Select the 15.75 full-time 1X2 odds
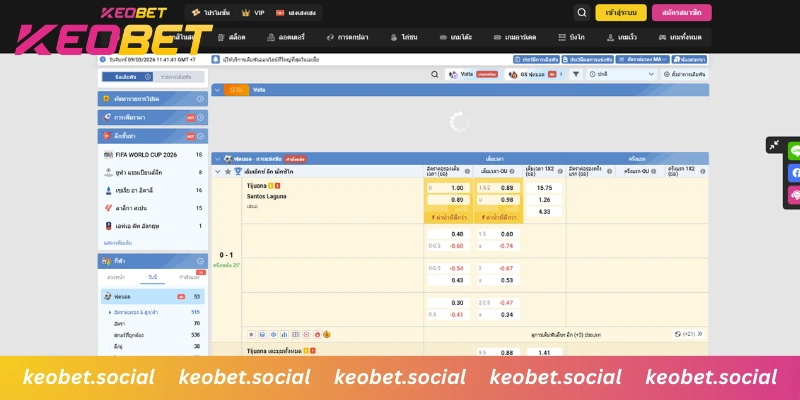This screenshot has width=800, height=400. (x=544, y=188)
